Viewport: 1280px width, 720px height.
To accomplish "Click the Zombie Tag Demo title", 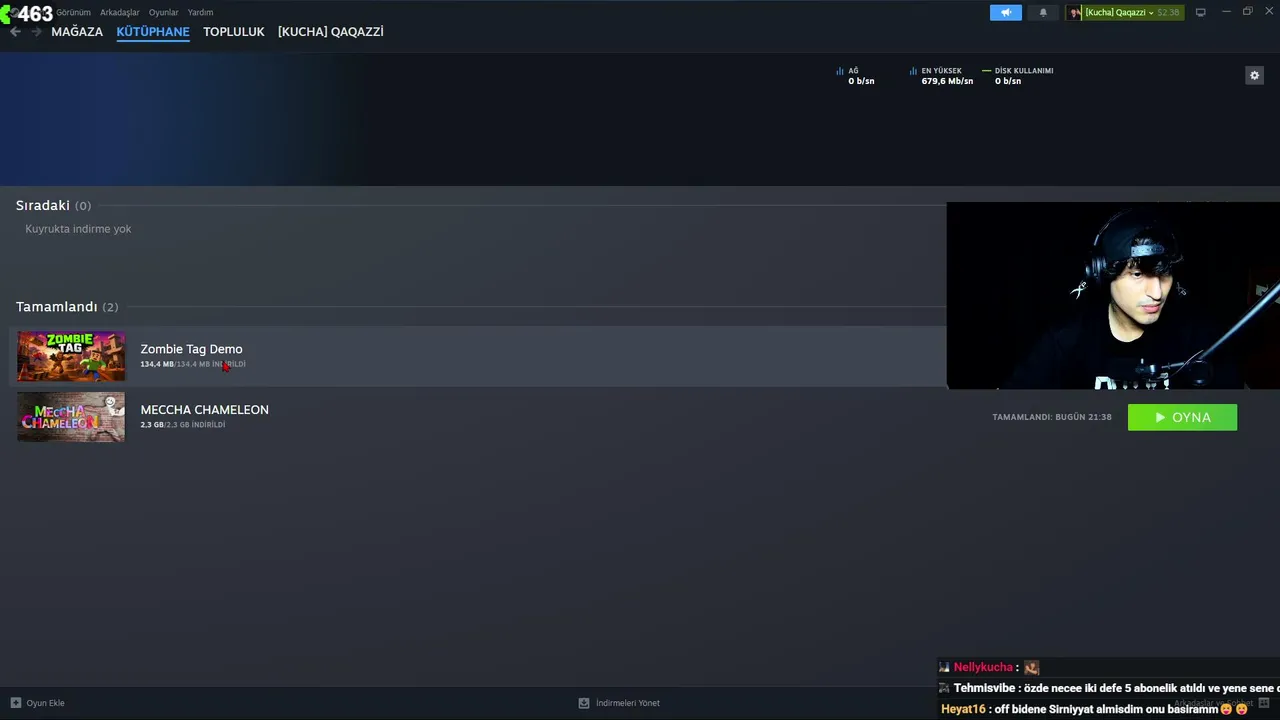I will [191, 349].
